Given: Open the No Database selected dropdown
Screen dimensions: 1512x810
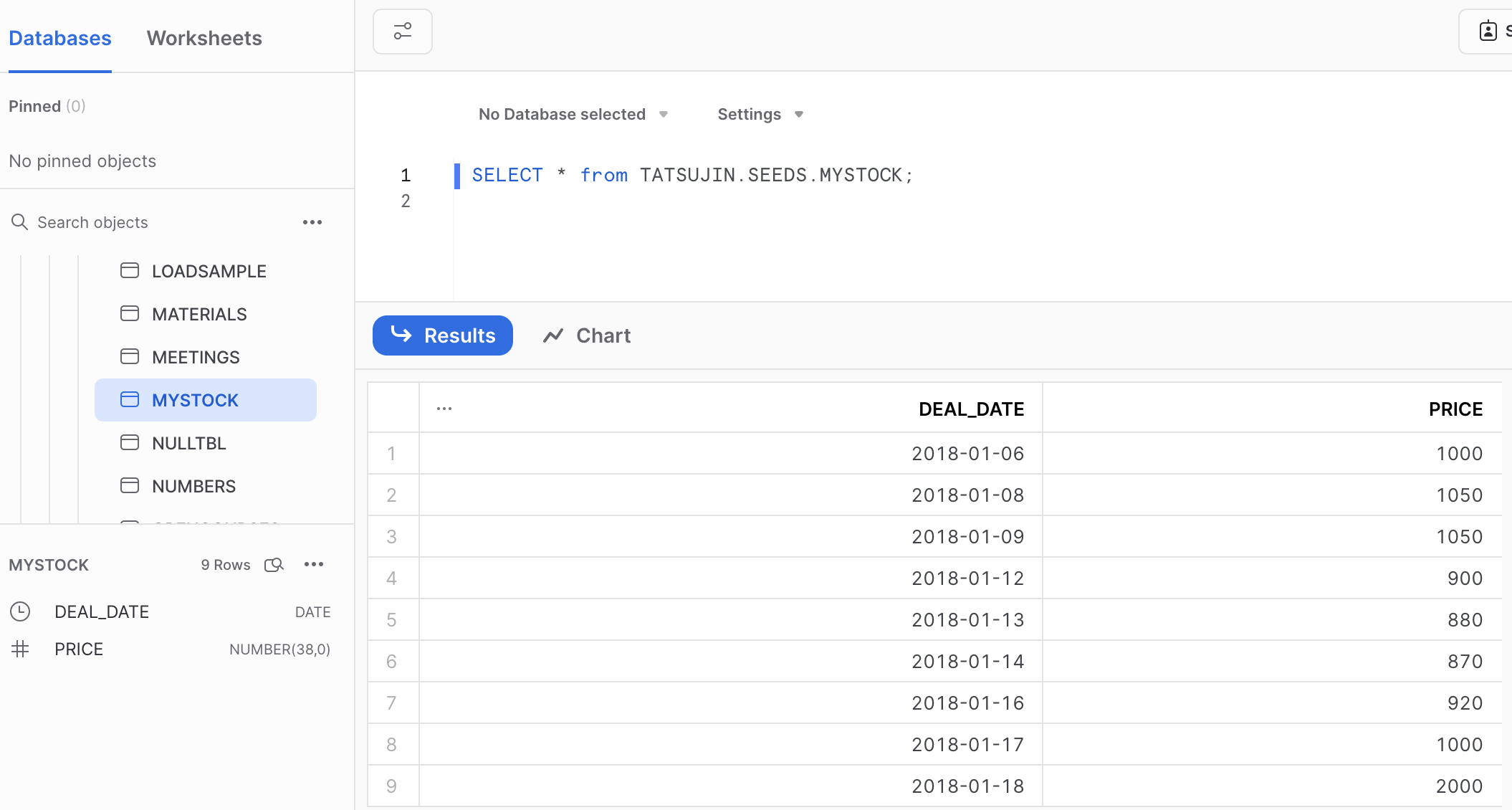Looking at the screenshot, I should pos(573,114).
